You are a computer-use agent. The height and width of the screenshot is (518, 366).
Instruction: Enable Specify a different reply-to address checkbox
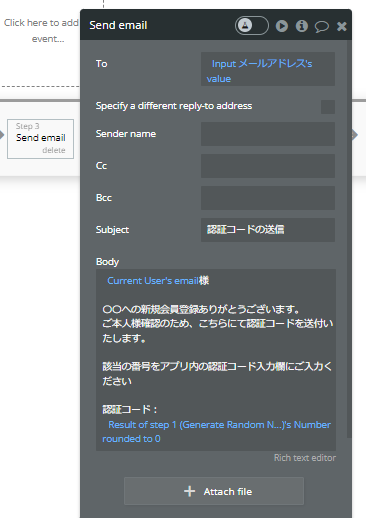328,107
